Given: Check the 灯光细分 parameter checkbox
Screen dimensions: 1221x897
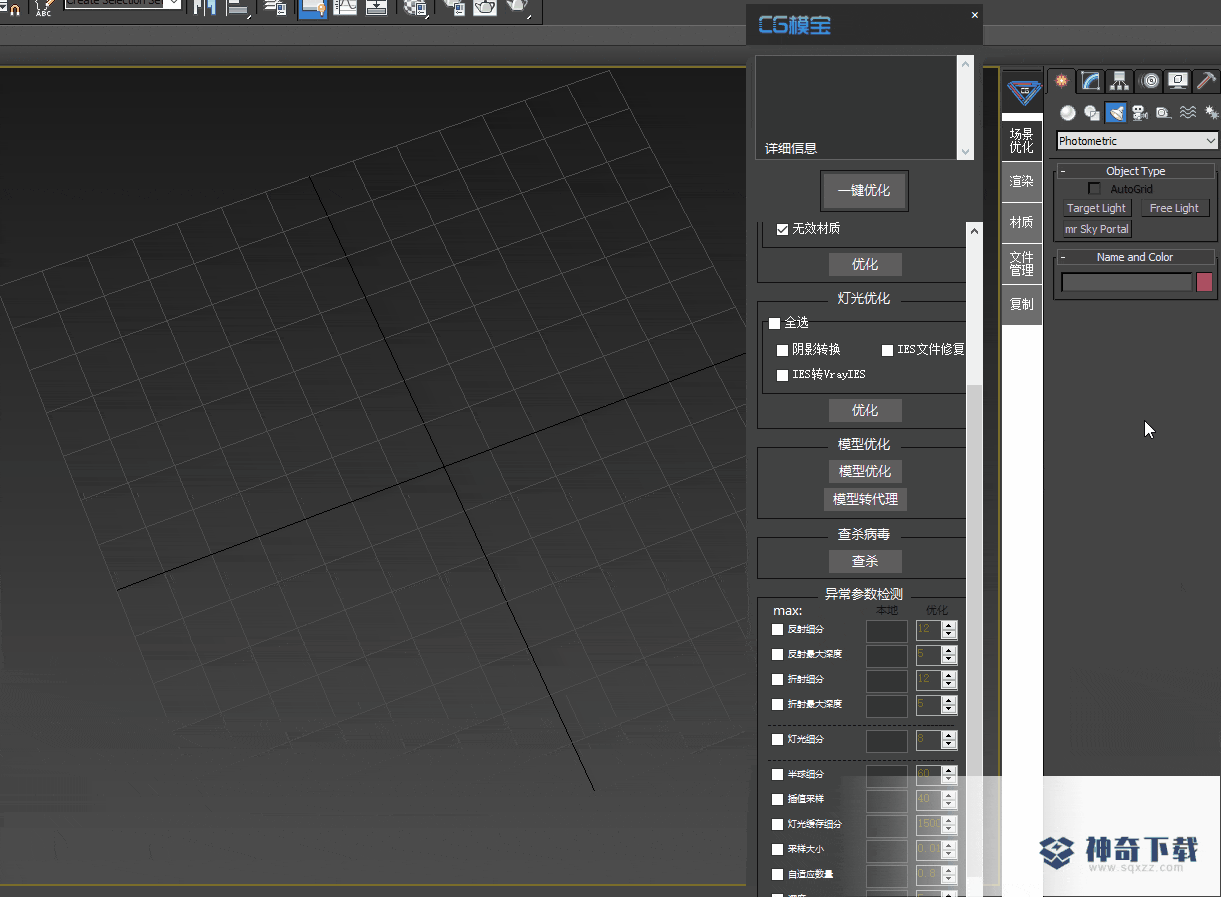Looking at the screenshot, I should (778, 739).
